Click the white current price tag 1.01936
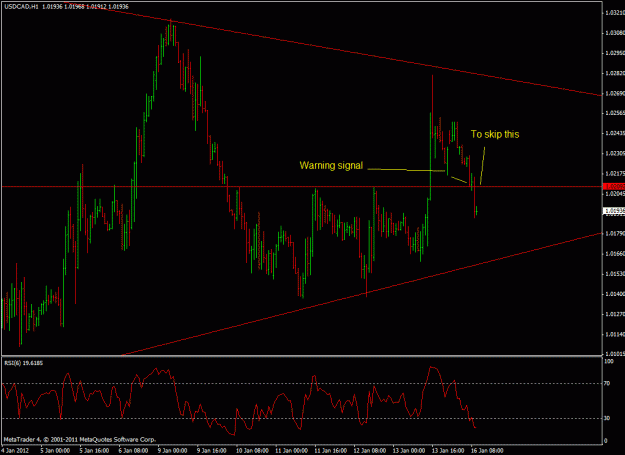The width and height of the screenshot is (625, 455). pyautogui.click(x=614, y=211)
